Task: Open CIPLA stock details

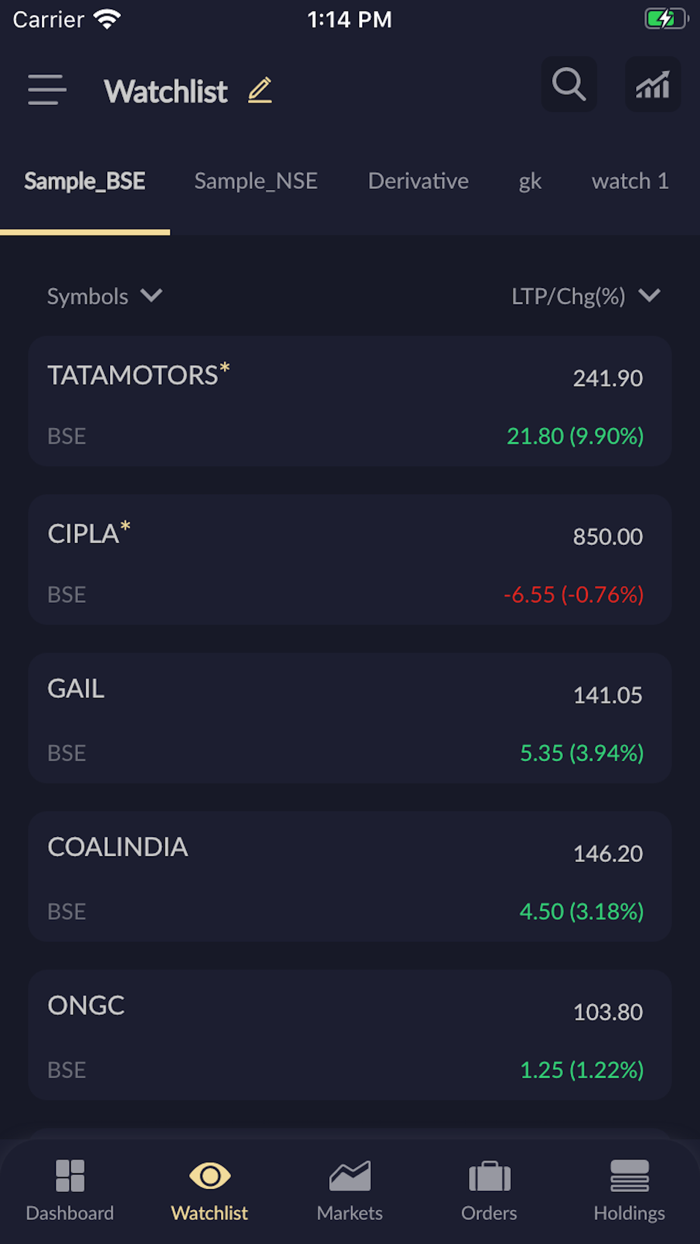Action: 349,560
